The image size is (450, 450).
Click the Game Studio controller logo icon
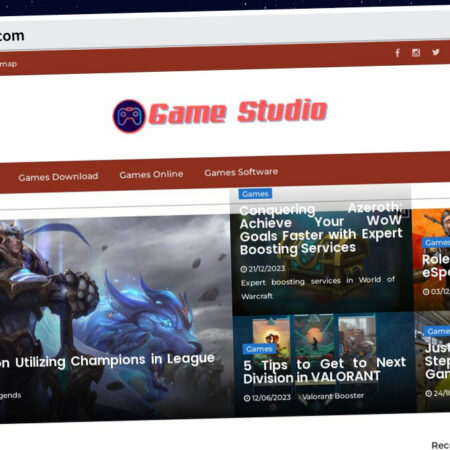(129, 116)
